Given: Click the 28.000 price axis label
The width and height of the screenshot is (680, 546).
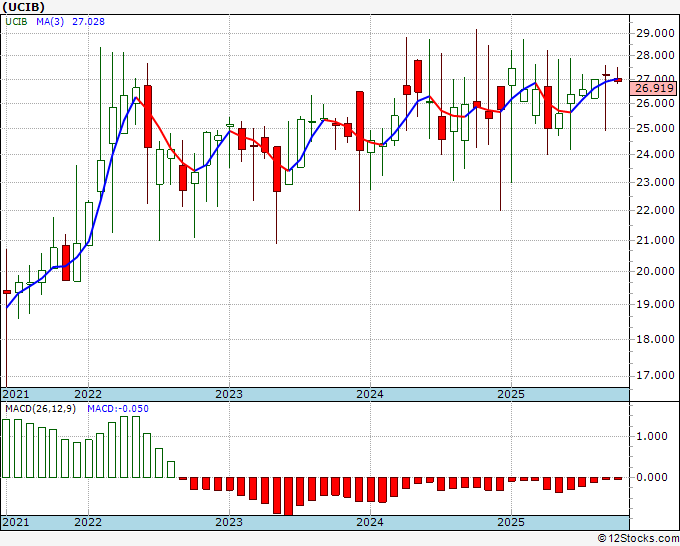Looking at the screenshot, I should tap(655, 55).
